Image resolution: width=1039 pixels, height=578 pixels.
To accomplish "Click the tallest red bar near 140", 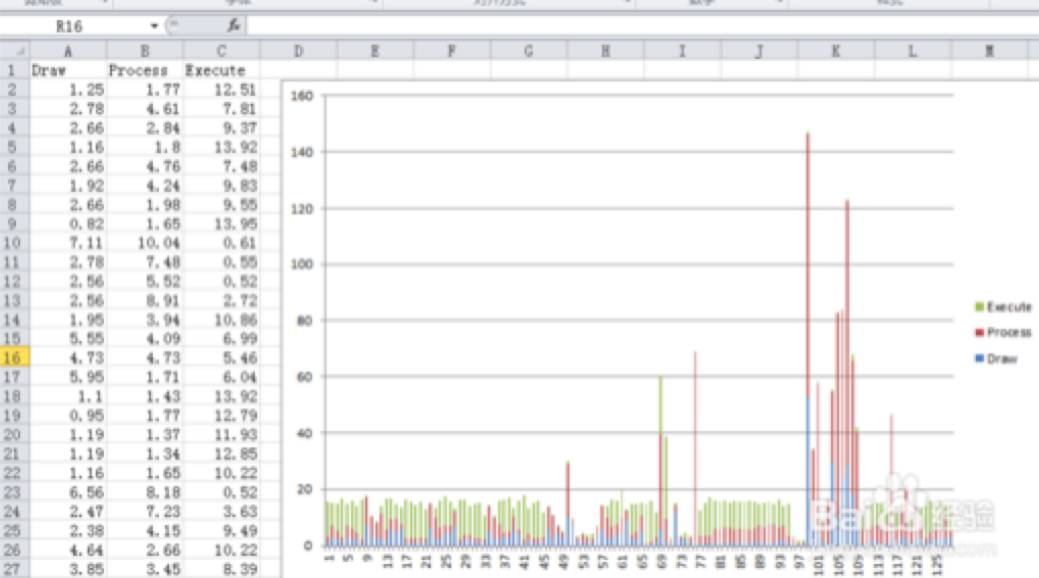I will tap(808, 265).
